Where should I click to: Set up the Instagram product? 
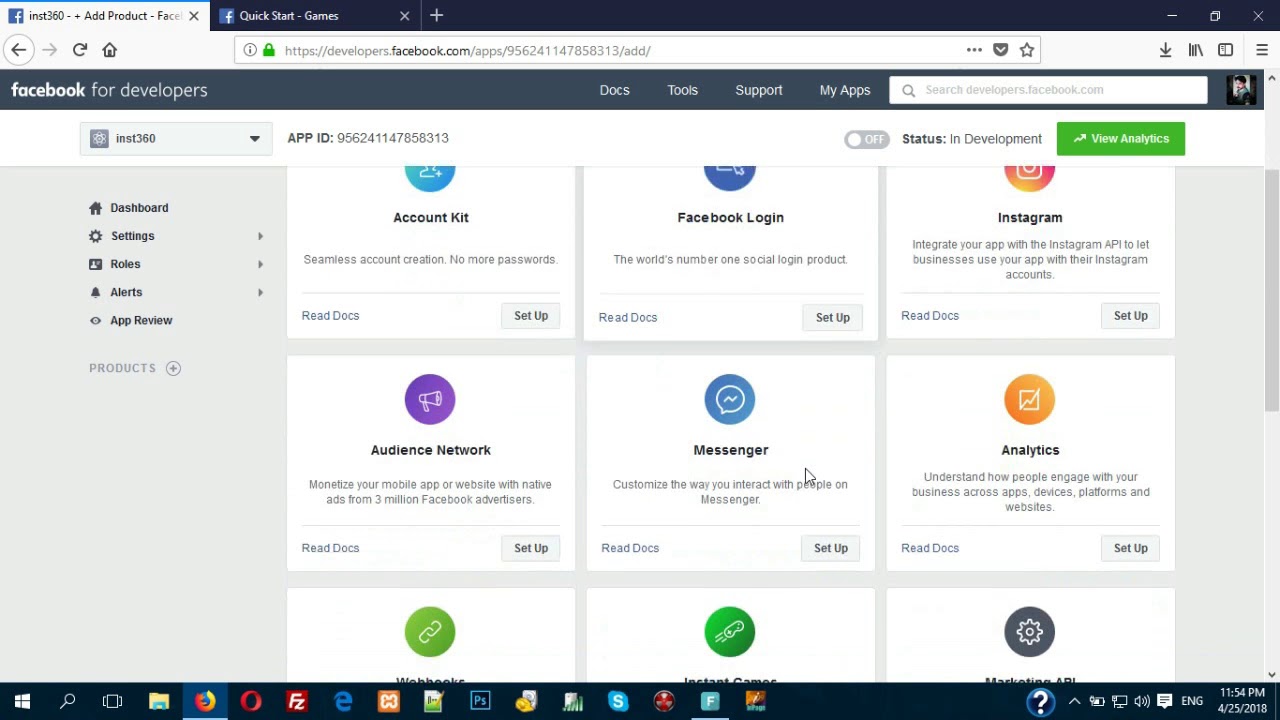[x=1131, y=316]
